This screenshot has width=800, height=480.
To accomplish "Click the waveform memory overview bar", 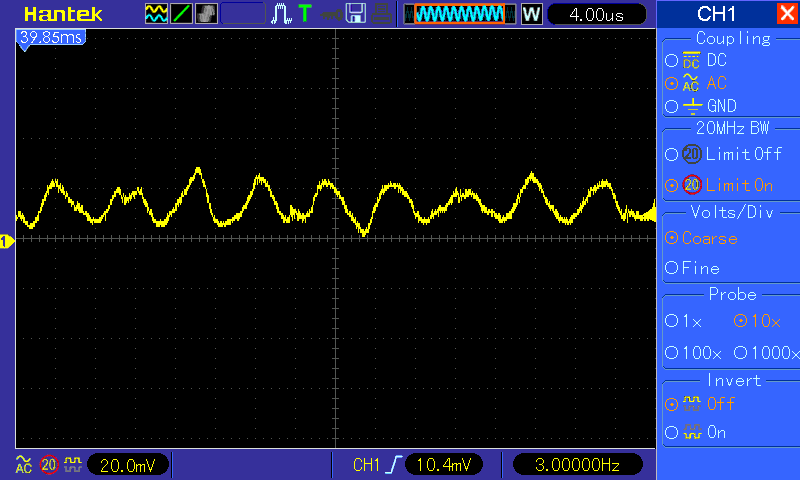I will pos(460,14).
